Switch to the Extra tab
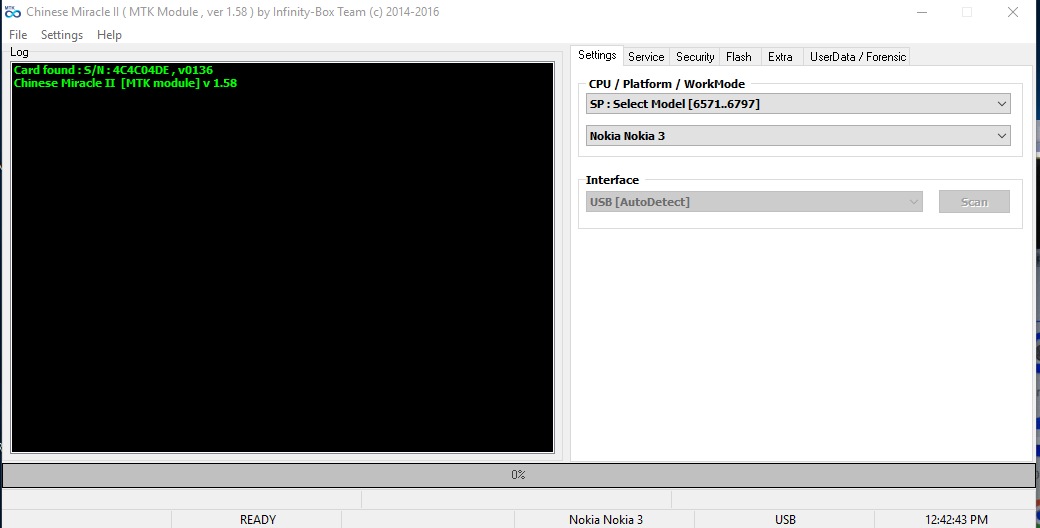Image resolution: width=1040 pixels, height=528 pixels. coord(780,56)
